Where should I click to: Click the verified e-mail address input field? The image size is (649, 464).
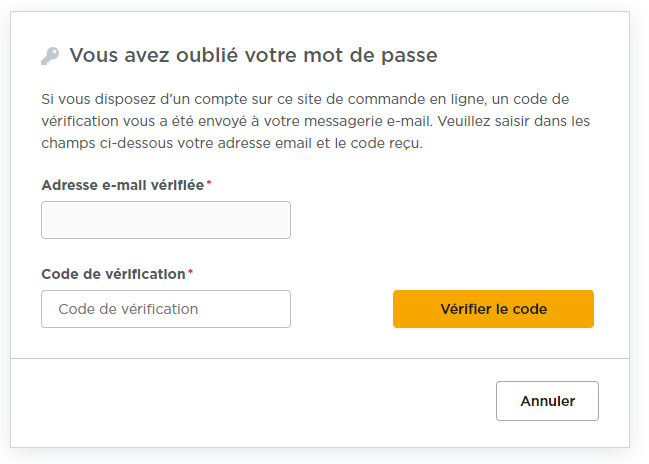coord(165,220)
